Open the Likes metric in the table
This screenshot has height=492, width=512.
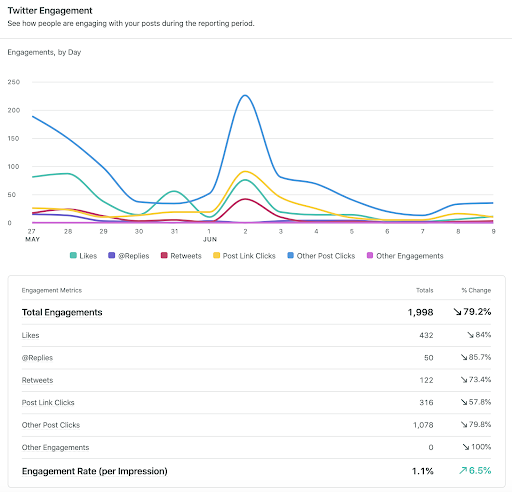click(30, 335)
